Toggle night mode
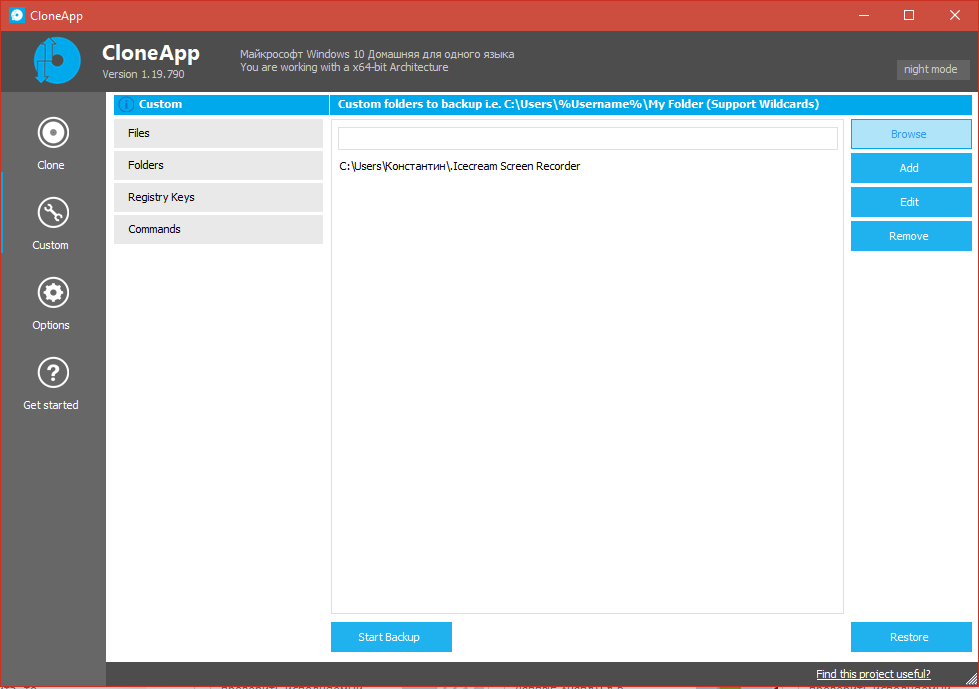Viewport: 979px width, 689px height. pyautogui.click(x=933, y=69)
